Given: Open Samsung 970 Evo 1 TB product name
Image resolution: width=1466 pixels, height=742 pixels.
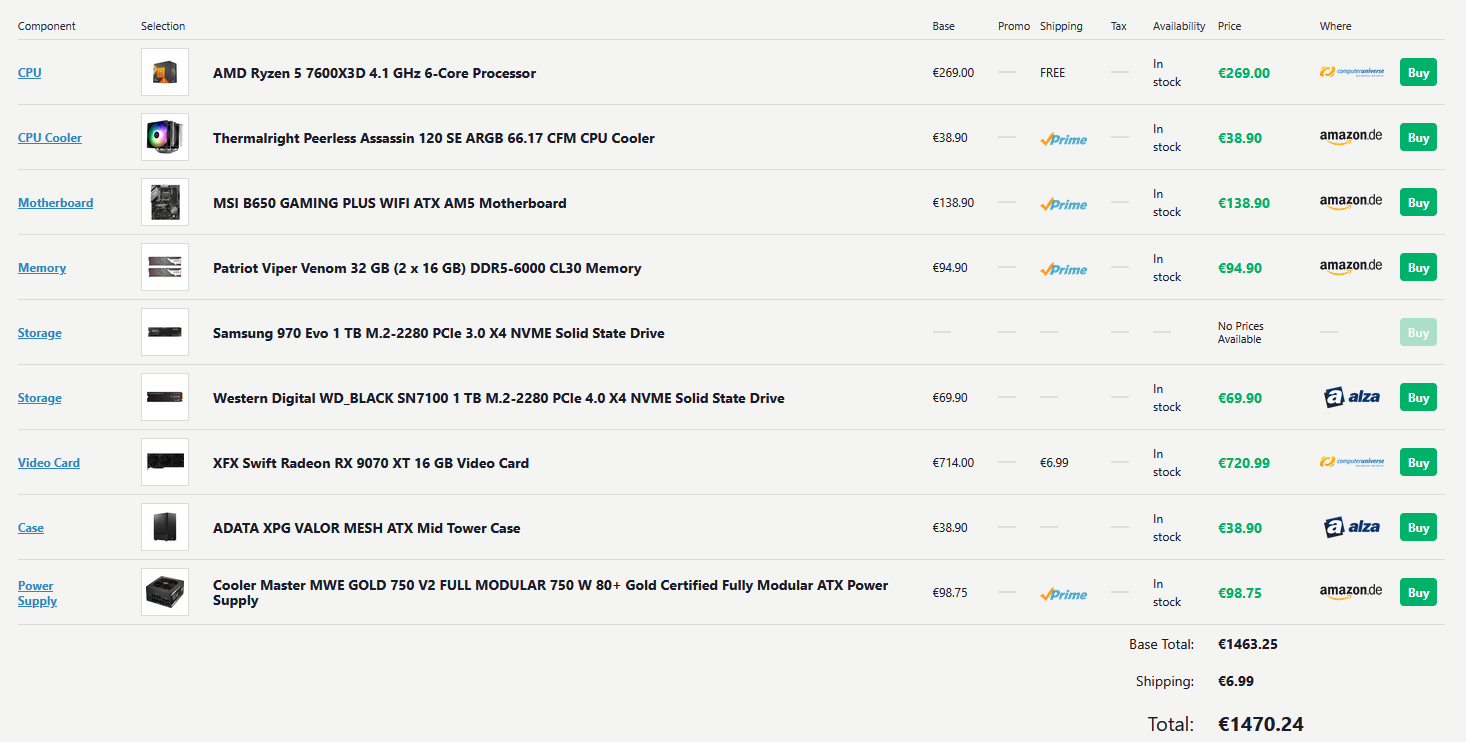Looking at the screenshot, I should coord(439,333).
